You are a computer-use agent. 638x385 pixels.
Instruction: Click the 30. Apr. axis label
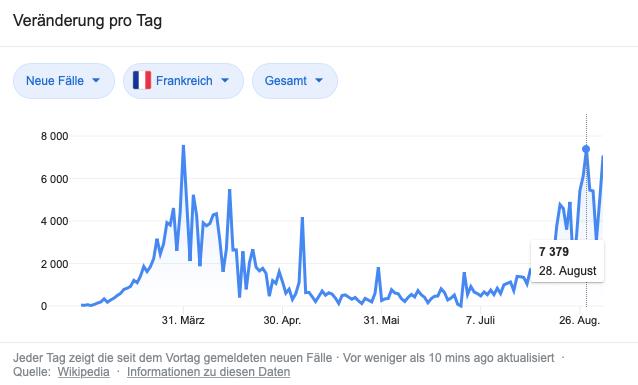point(282,320)
